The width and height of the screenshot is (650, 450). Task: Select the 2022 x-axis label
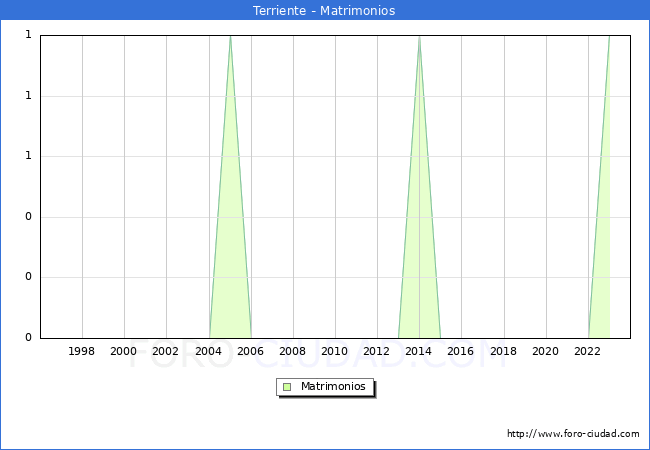pos(587,351)
